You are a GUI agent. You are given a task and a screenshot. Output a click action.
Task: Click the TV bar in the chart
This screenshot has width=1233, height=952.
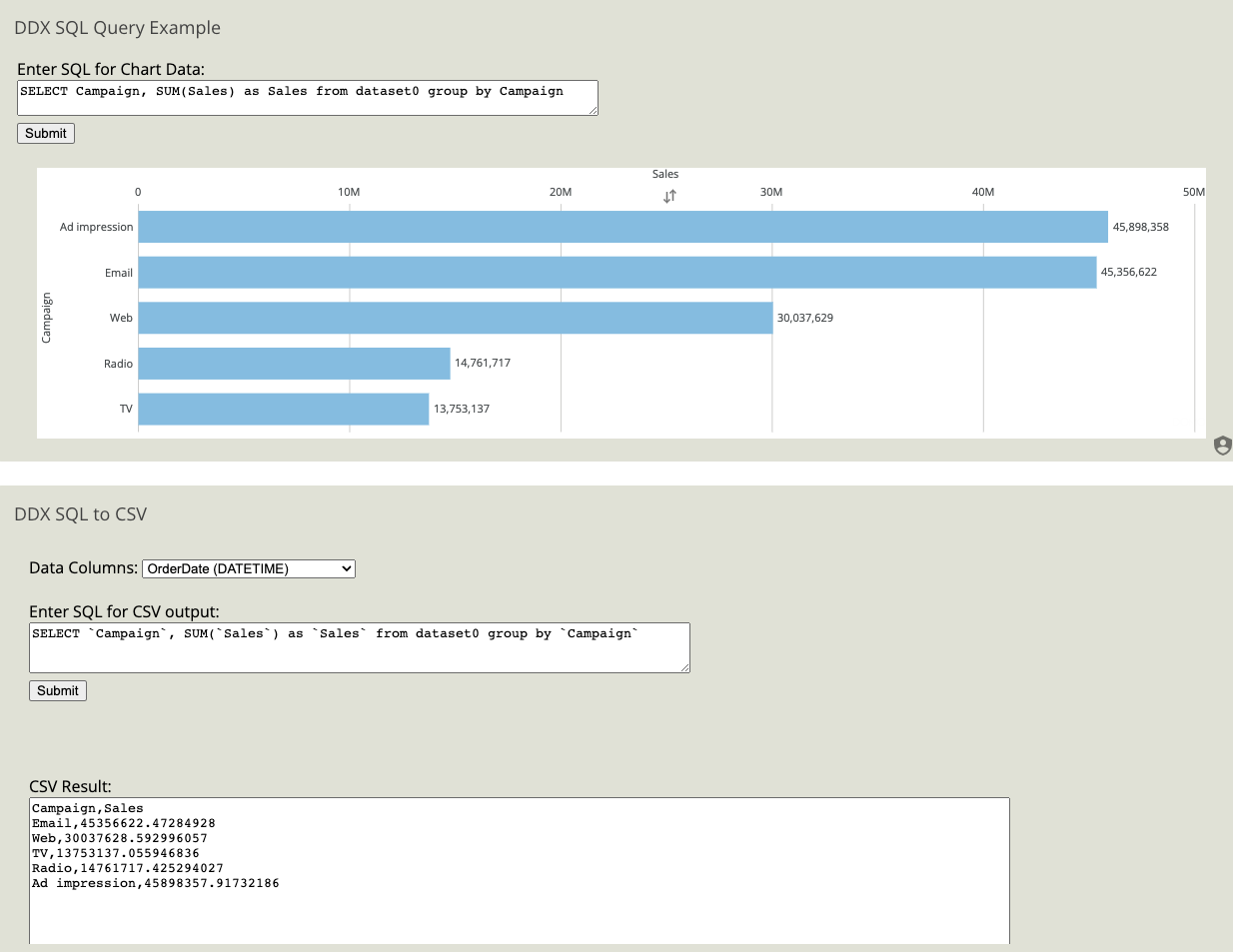click(x=283, y=409)
